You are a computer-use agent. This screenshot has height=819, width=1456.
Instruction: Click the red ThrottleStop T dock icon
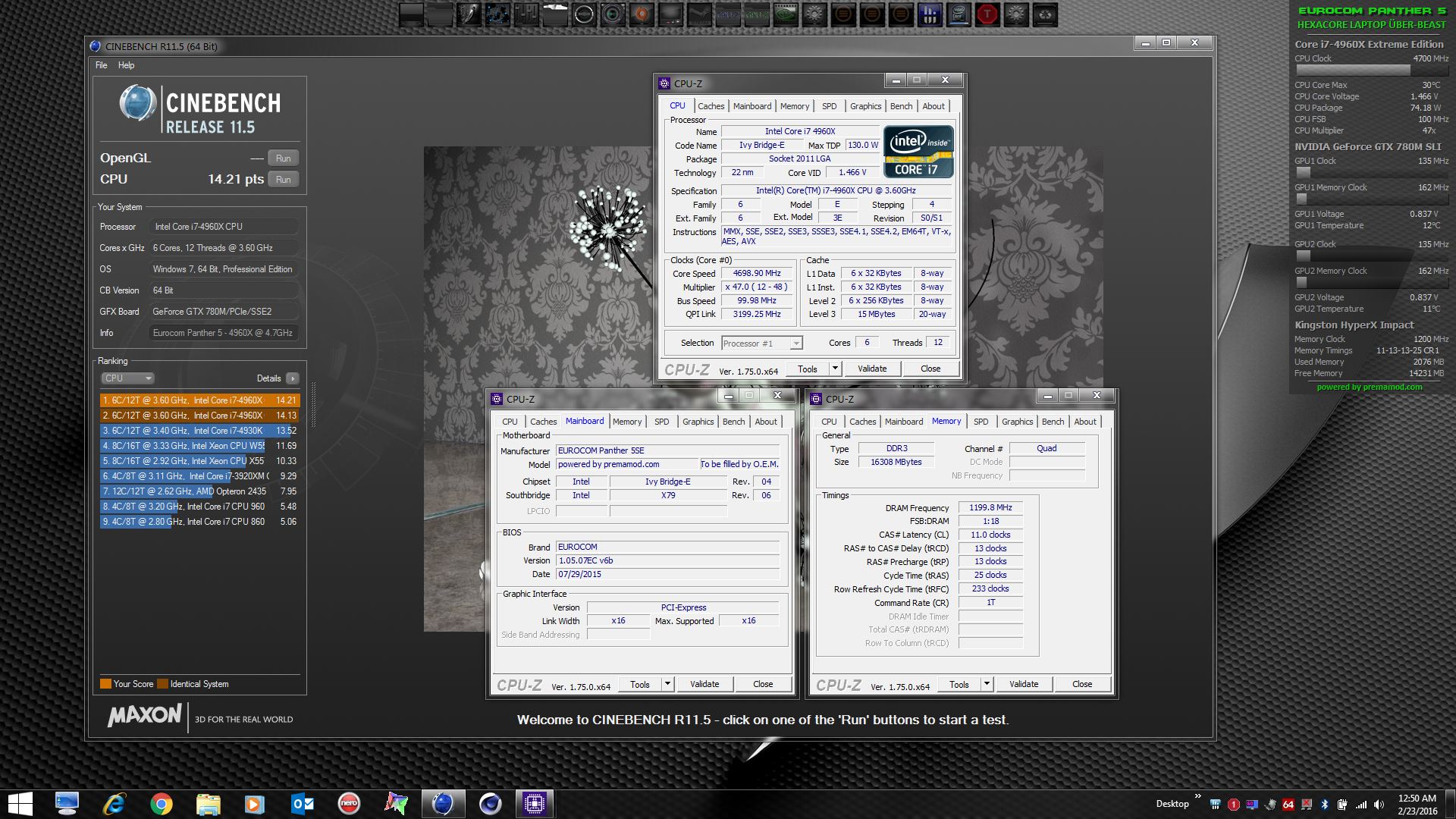(x=987, y=14)
